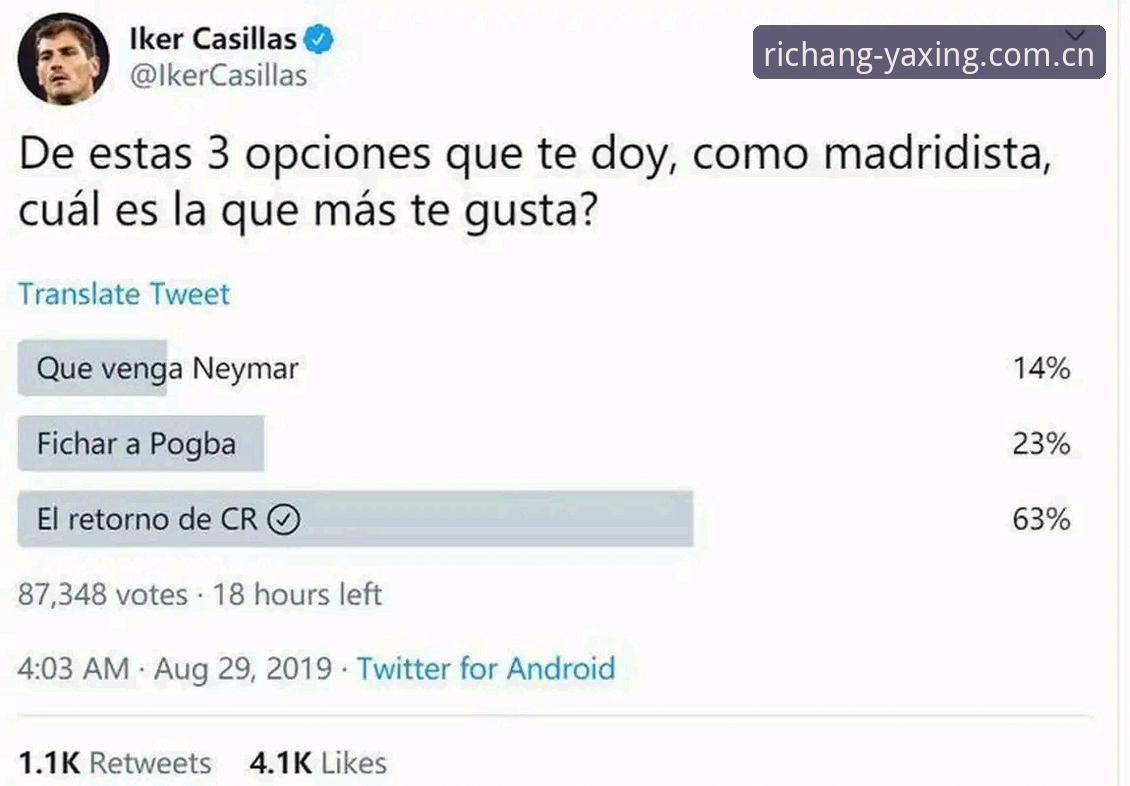Click the 14% poll result
Image resolution: width=1130 pixels, height=786 pixels.
click(1041, 369)
